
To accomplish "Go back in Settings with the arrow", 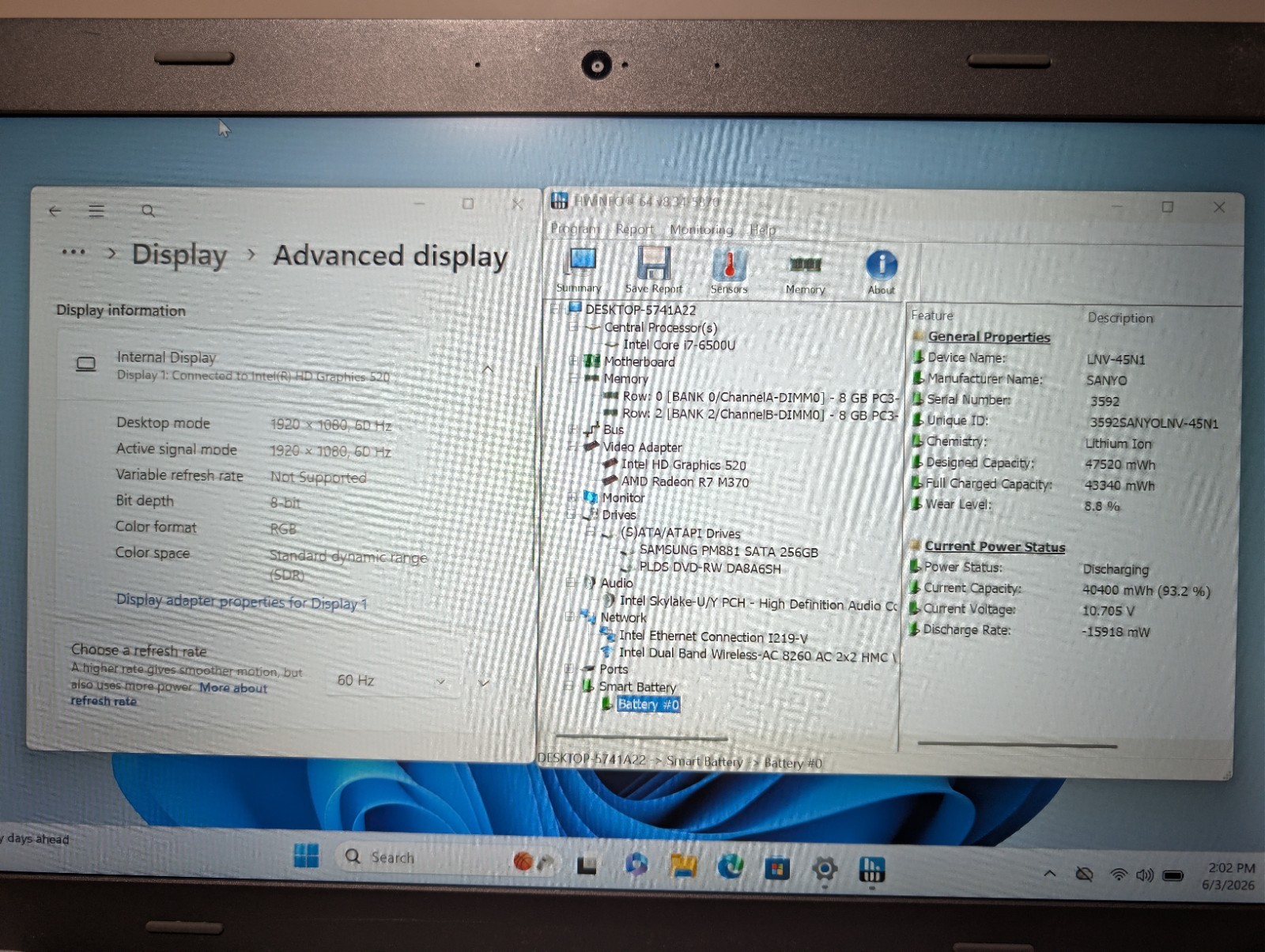I will coord(55,211).
